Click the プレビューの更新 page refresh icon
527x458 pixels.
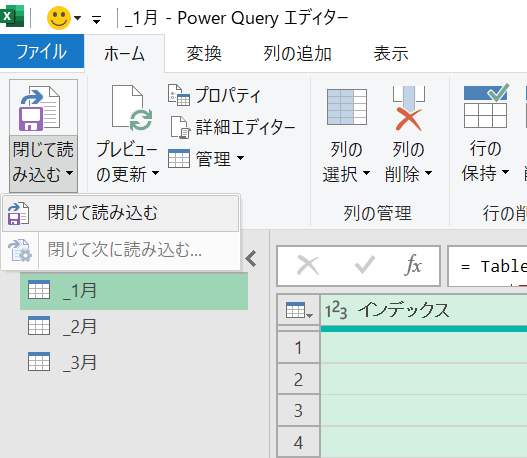[132, 108]
